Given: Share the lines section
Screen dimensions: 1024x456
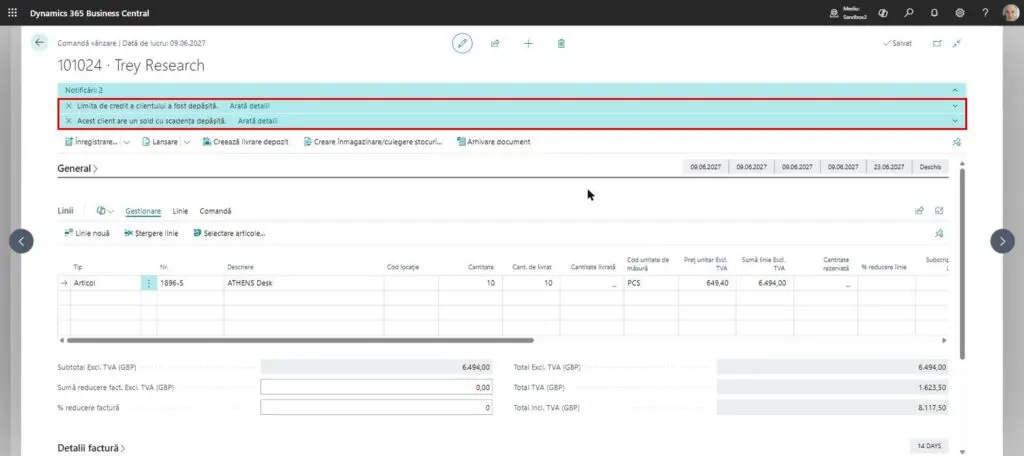Looking at the screenshot, I should [920, 211].
